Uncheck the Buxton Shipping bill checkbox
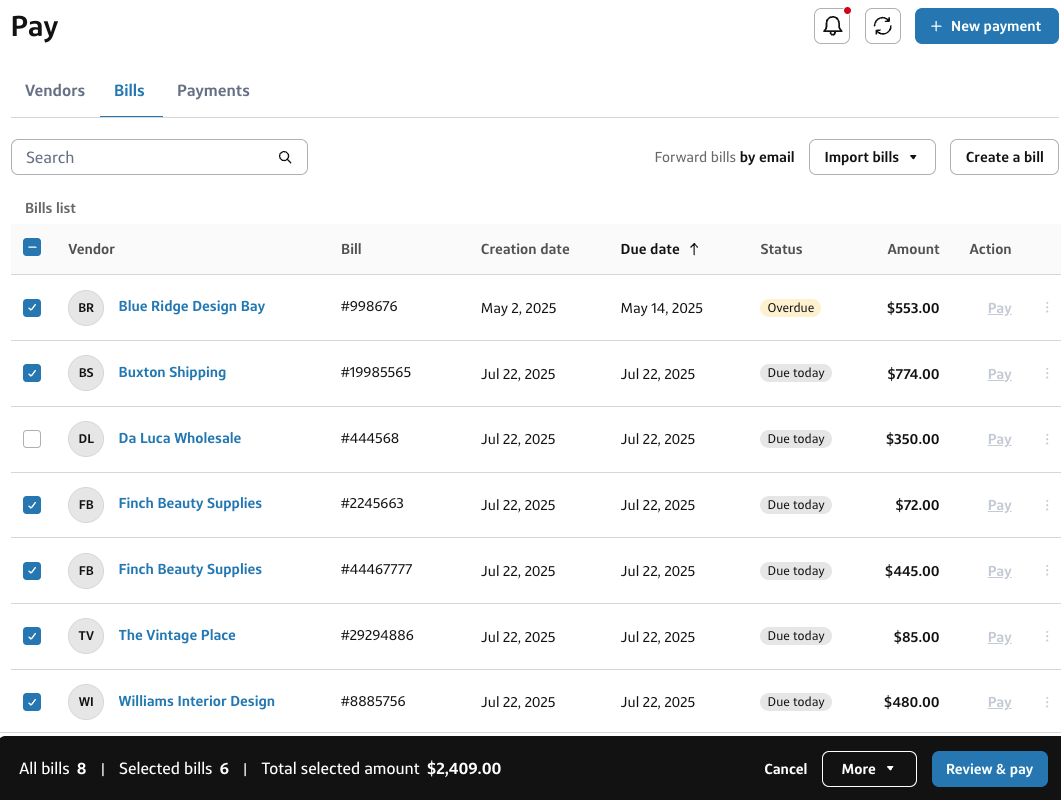 [32, 373]
